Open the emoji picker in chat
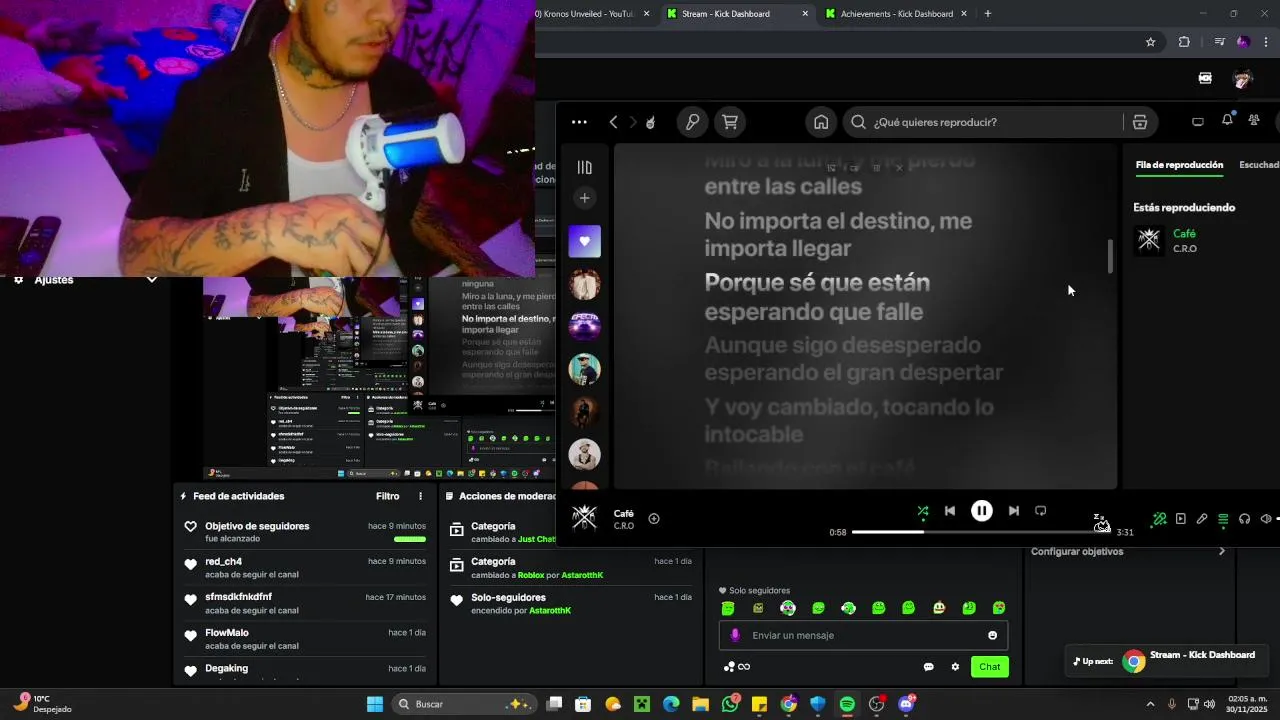The width and height of the screenshot is (1280, 720). tap(992, 635)
